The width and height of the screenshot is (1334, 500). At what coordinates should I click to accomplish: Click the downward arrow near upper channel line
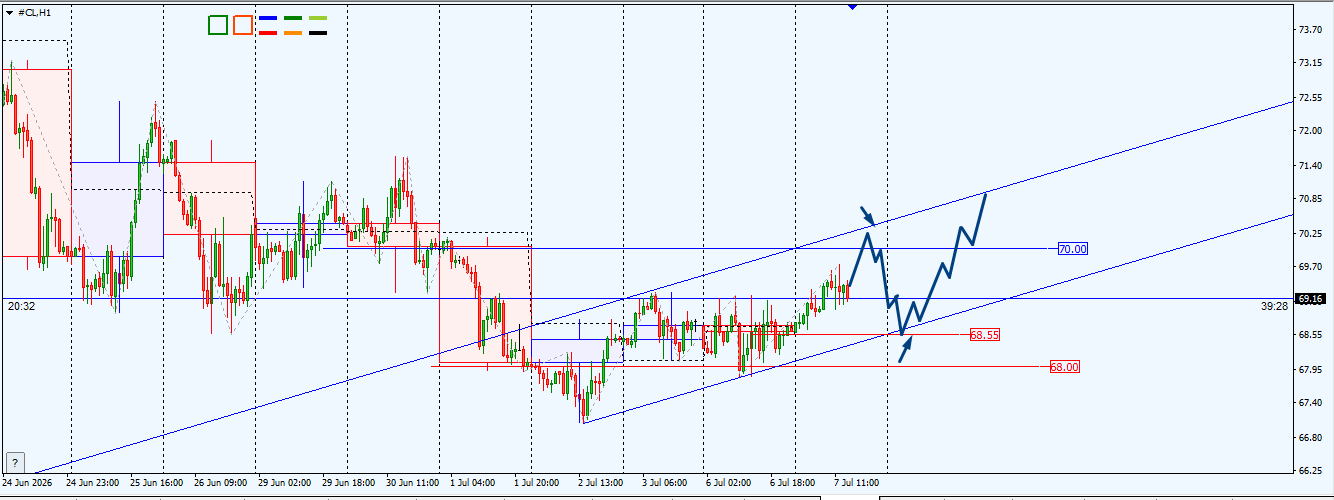point(869,216)
